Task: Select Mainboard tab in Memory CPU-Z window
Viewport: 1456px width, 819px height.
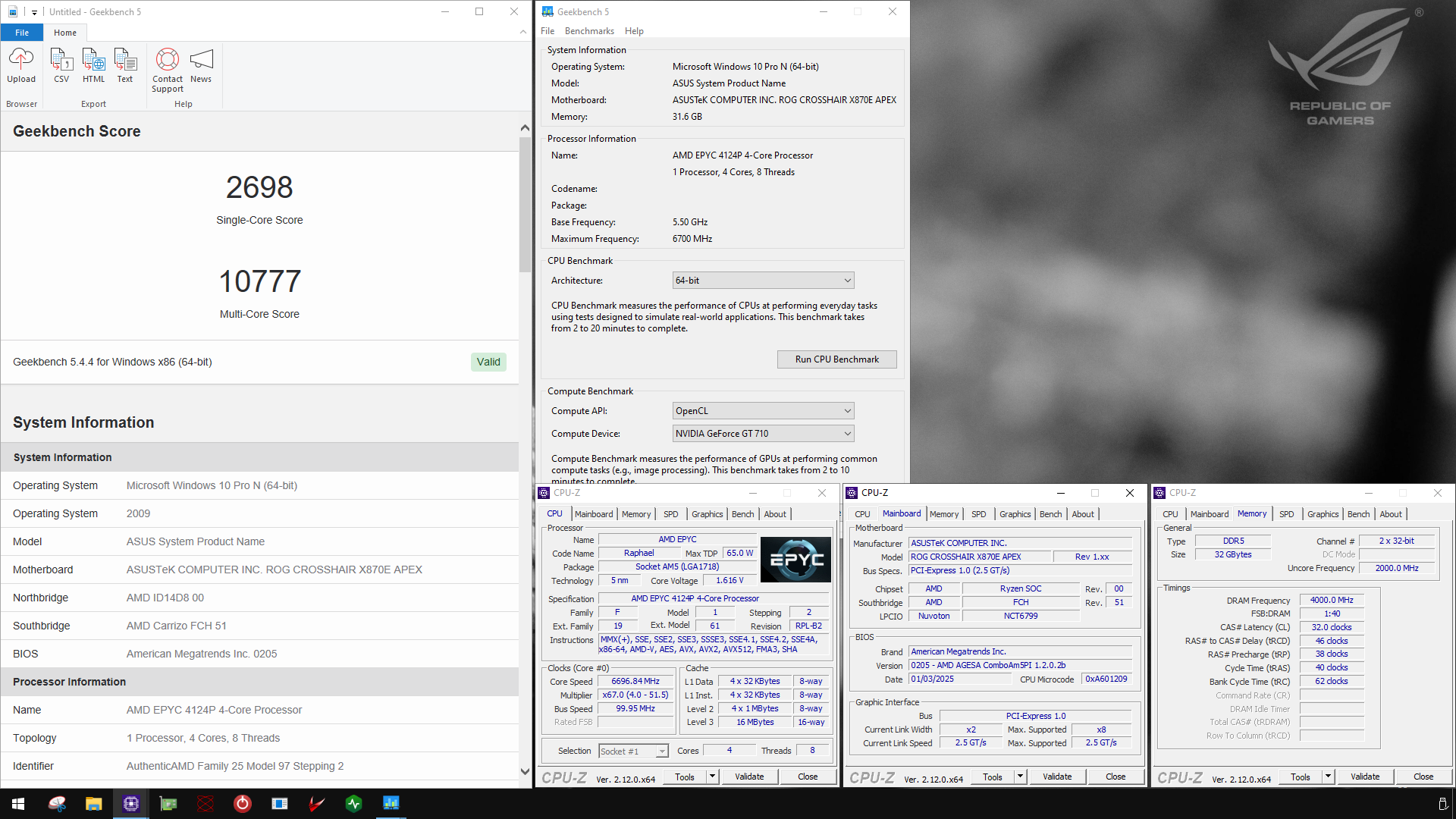Action: tap(1209, 514)
